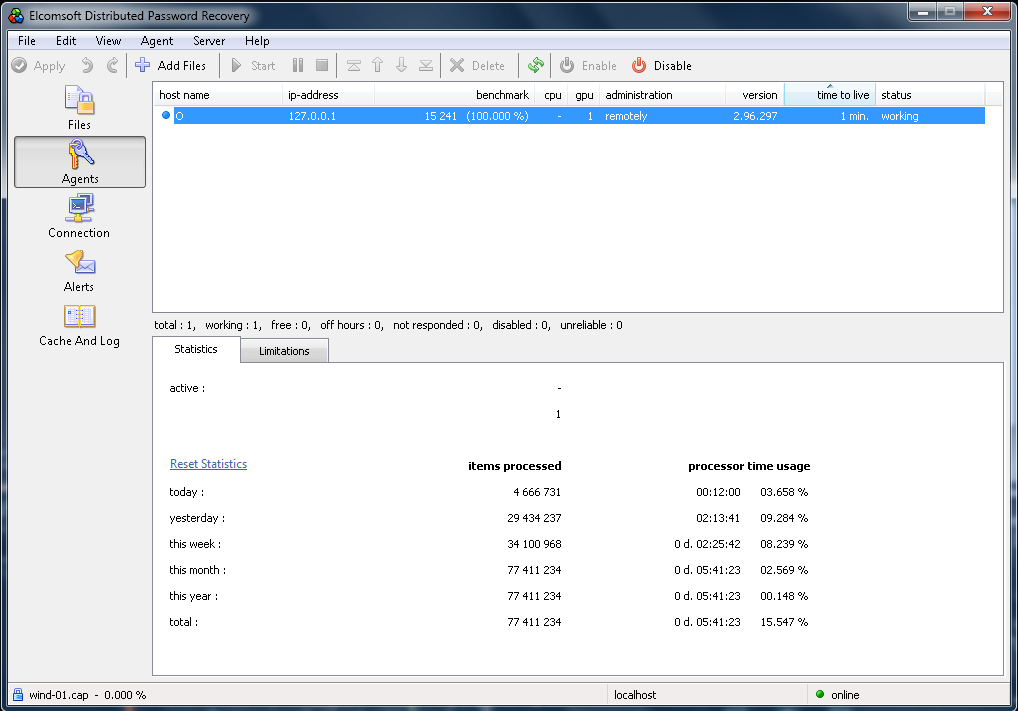
Task: Click the administration value "remotely"
Action: point(627,116)
